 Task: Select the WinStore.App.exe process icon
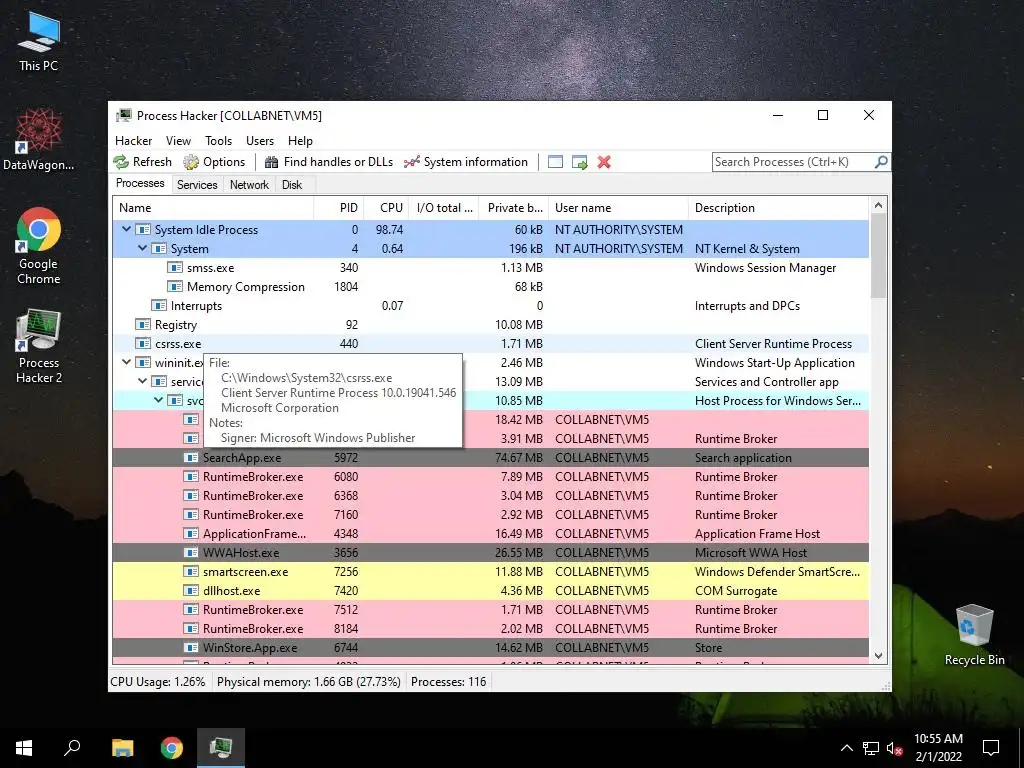191,647
